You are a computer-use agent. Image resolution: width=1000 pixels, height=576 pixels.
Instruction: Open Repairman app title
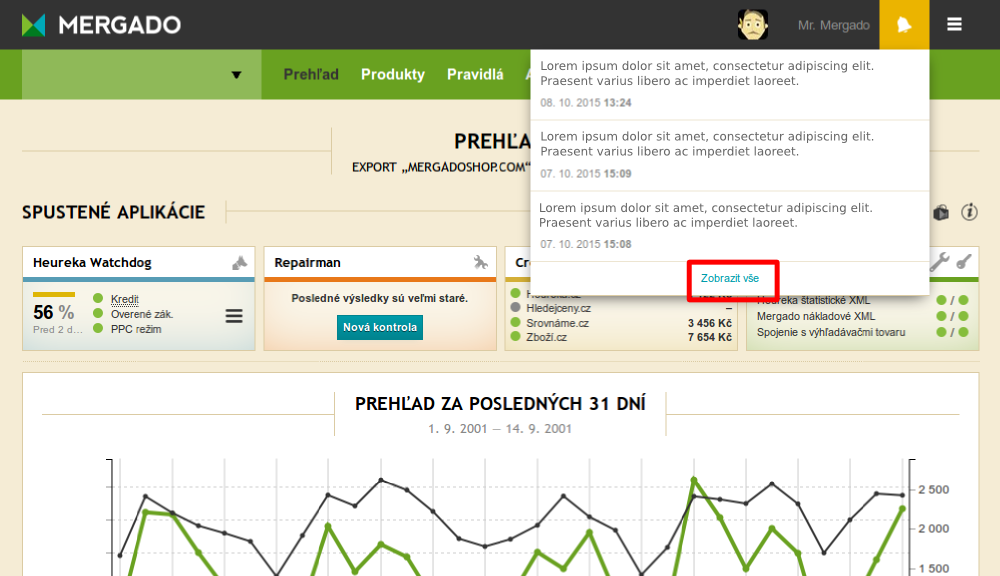click(x=307, y=263)
